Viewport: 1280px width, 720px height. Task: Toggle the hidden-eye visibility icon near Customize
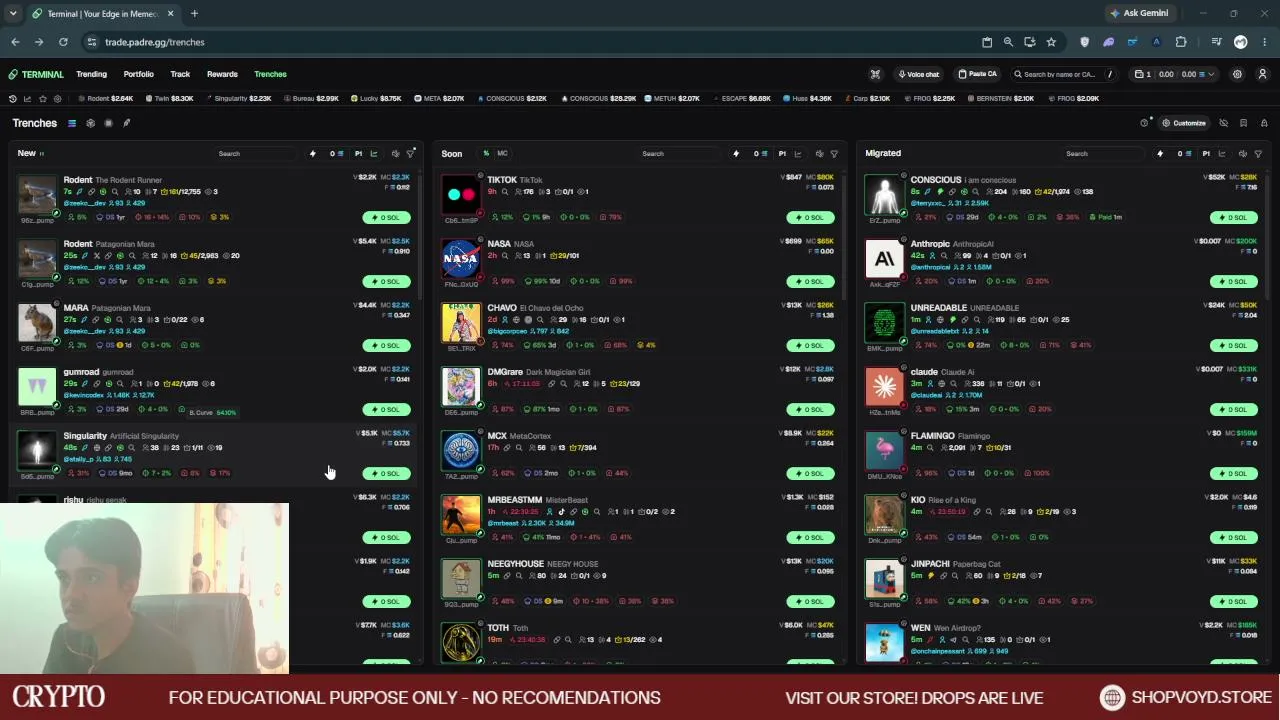click(x=1223, y=123)
